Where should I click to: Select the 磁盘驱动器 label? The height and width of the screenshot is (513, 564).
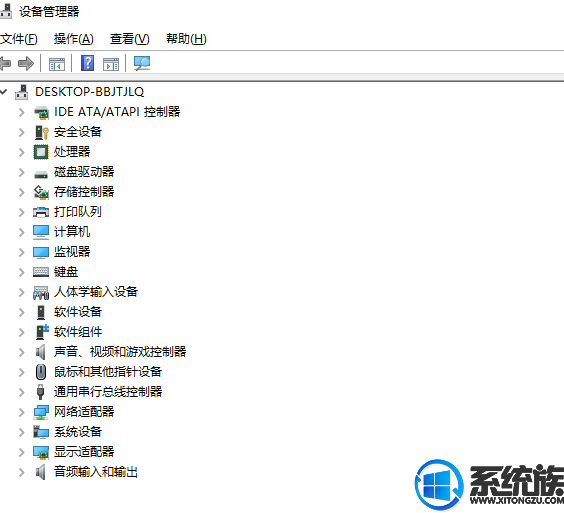tap(84, 172)
